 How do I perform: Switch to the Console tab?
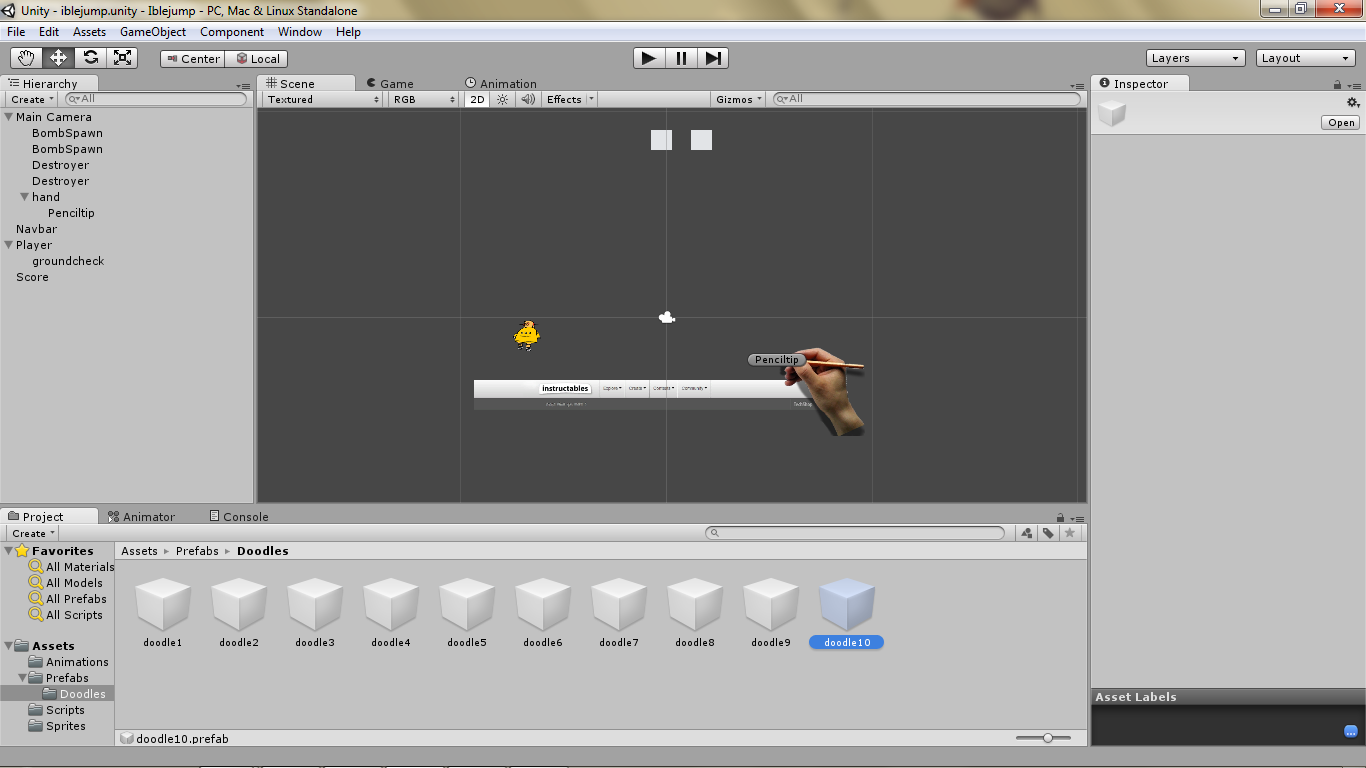(239, 517)
